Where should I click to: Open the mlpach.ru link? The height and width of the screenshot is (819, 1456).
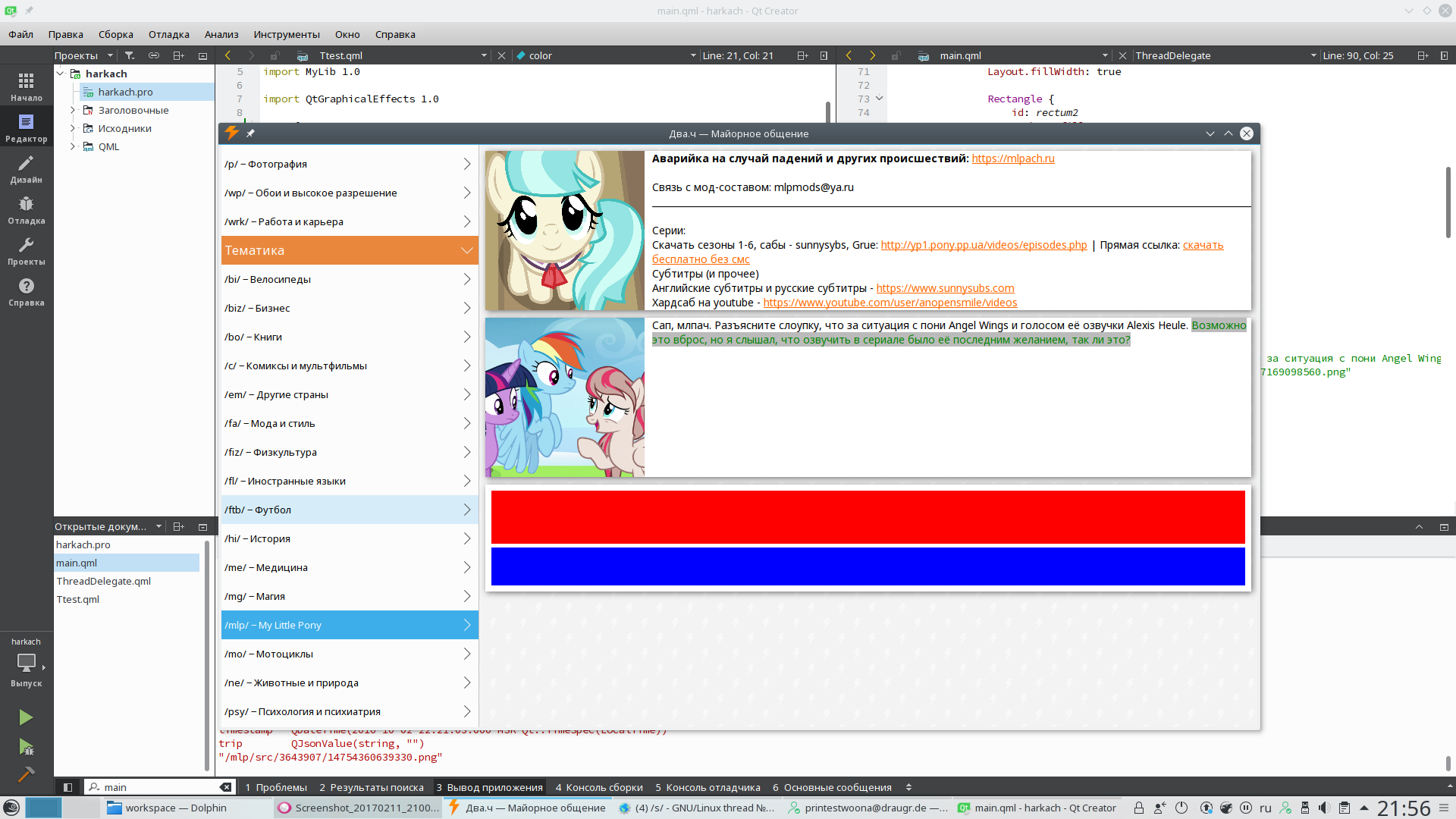(x=1013, y=158)
